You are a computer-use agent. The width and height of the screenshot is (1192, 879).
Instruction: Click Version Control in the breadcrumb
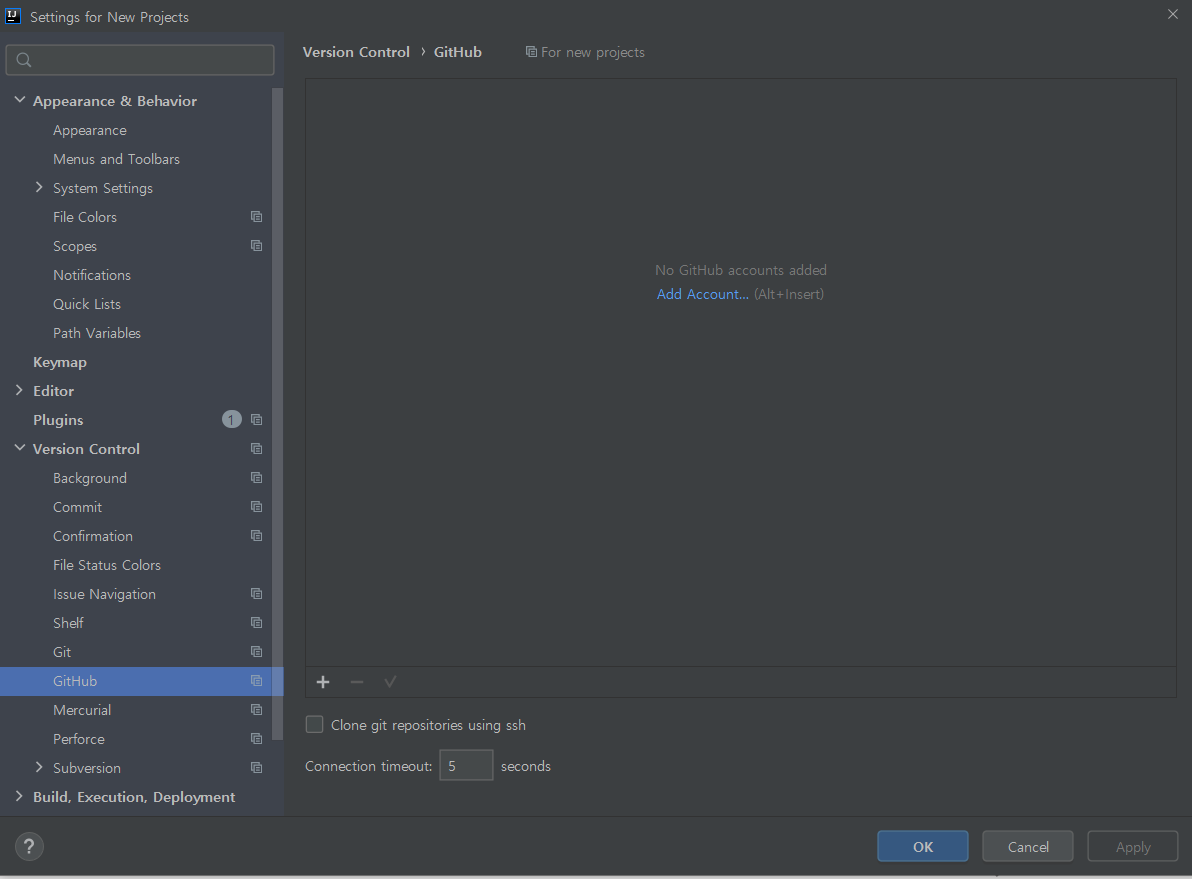(357, 52)
